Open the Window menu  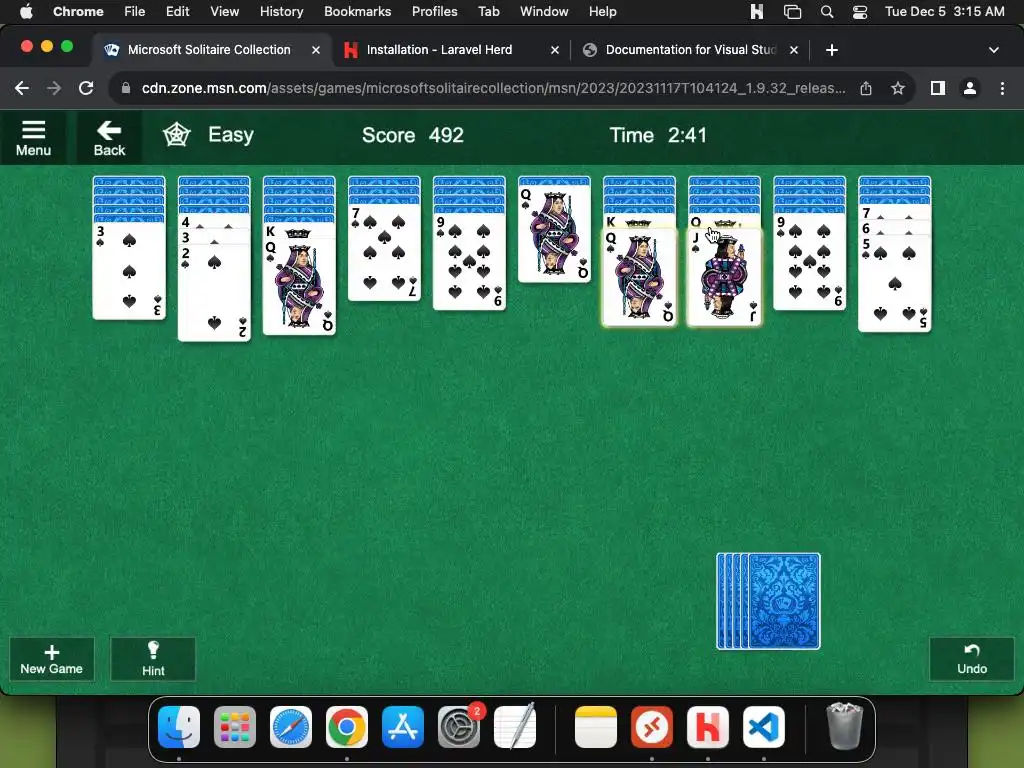[544, 11]
